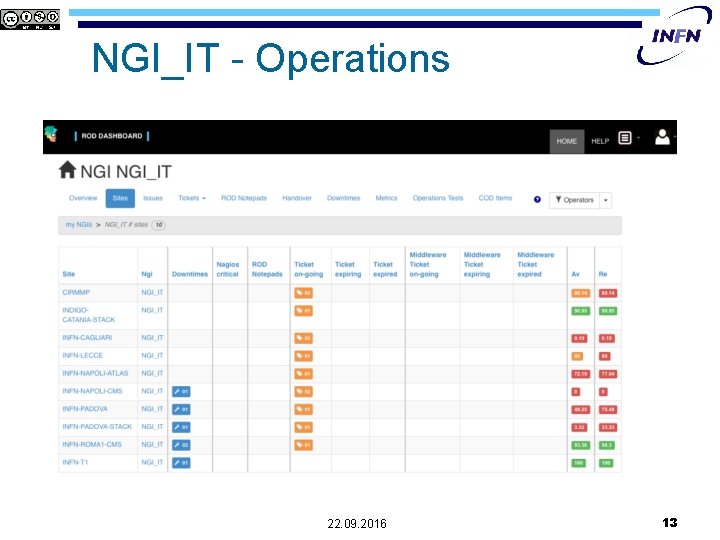
Task: Sort by the Av column header
Action: click(x=575, y=274)
